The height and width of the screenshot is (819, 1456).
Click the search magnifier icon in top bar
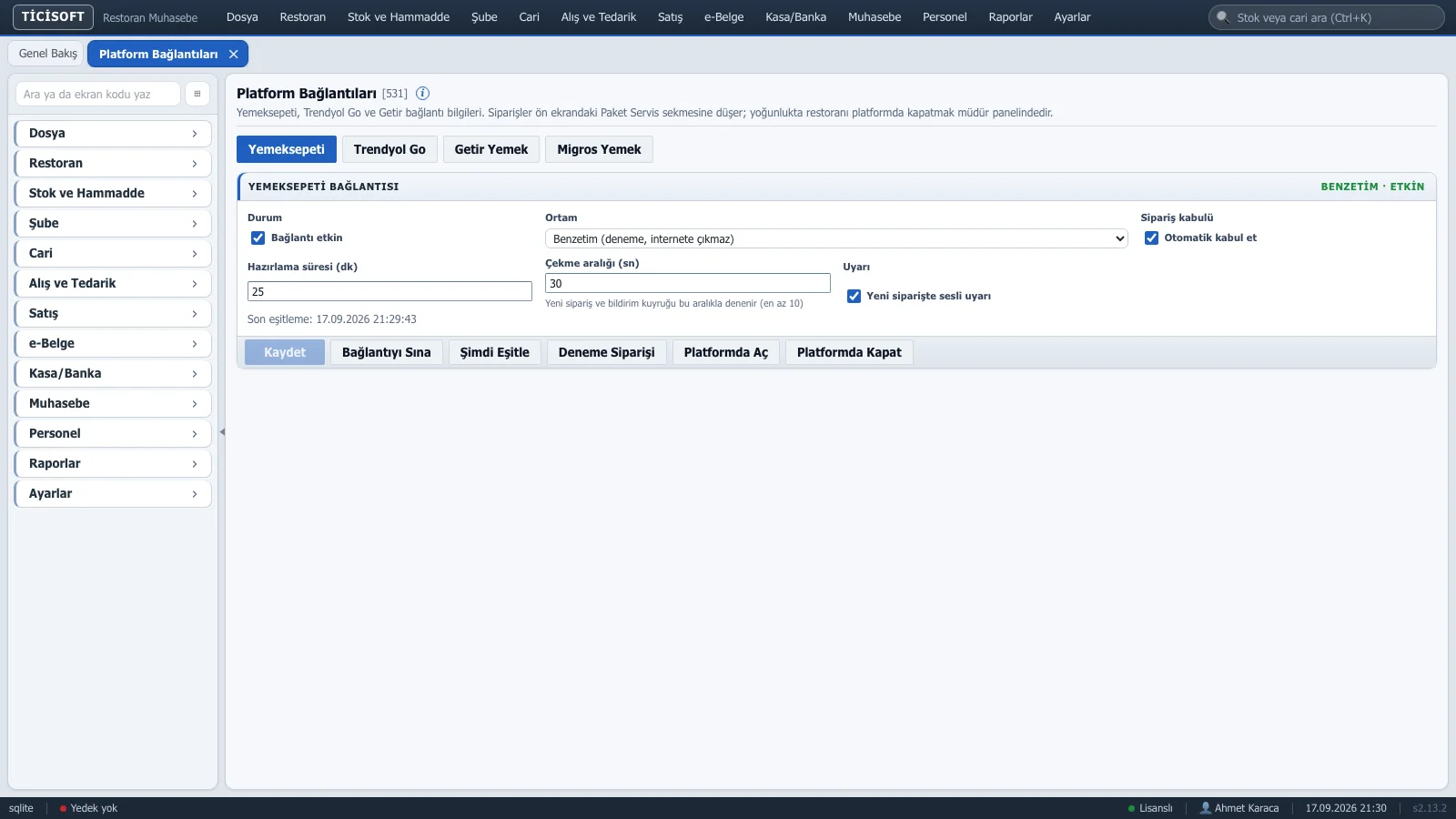click(x=1222, y=17)
